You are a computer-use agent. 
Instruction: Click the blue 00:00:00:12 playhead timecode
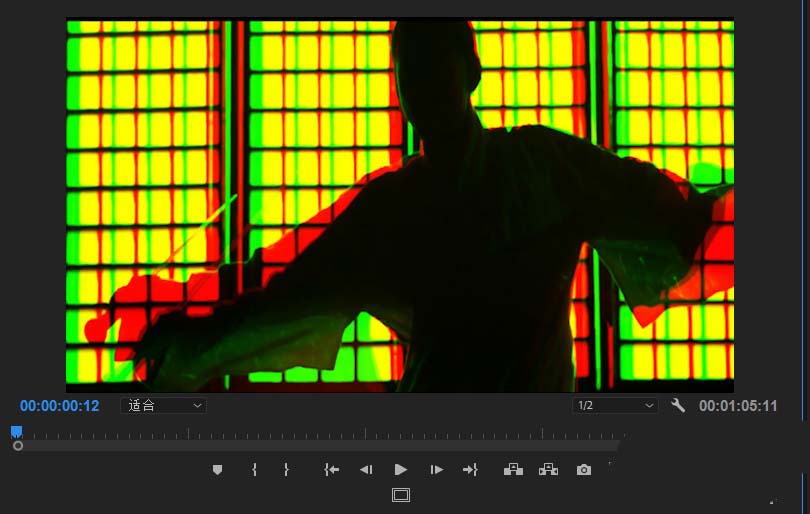coord(59,406)
